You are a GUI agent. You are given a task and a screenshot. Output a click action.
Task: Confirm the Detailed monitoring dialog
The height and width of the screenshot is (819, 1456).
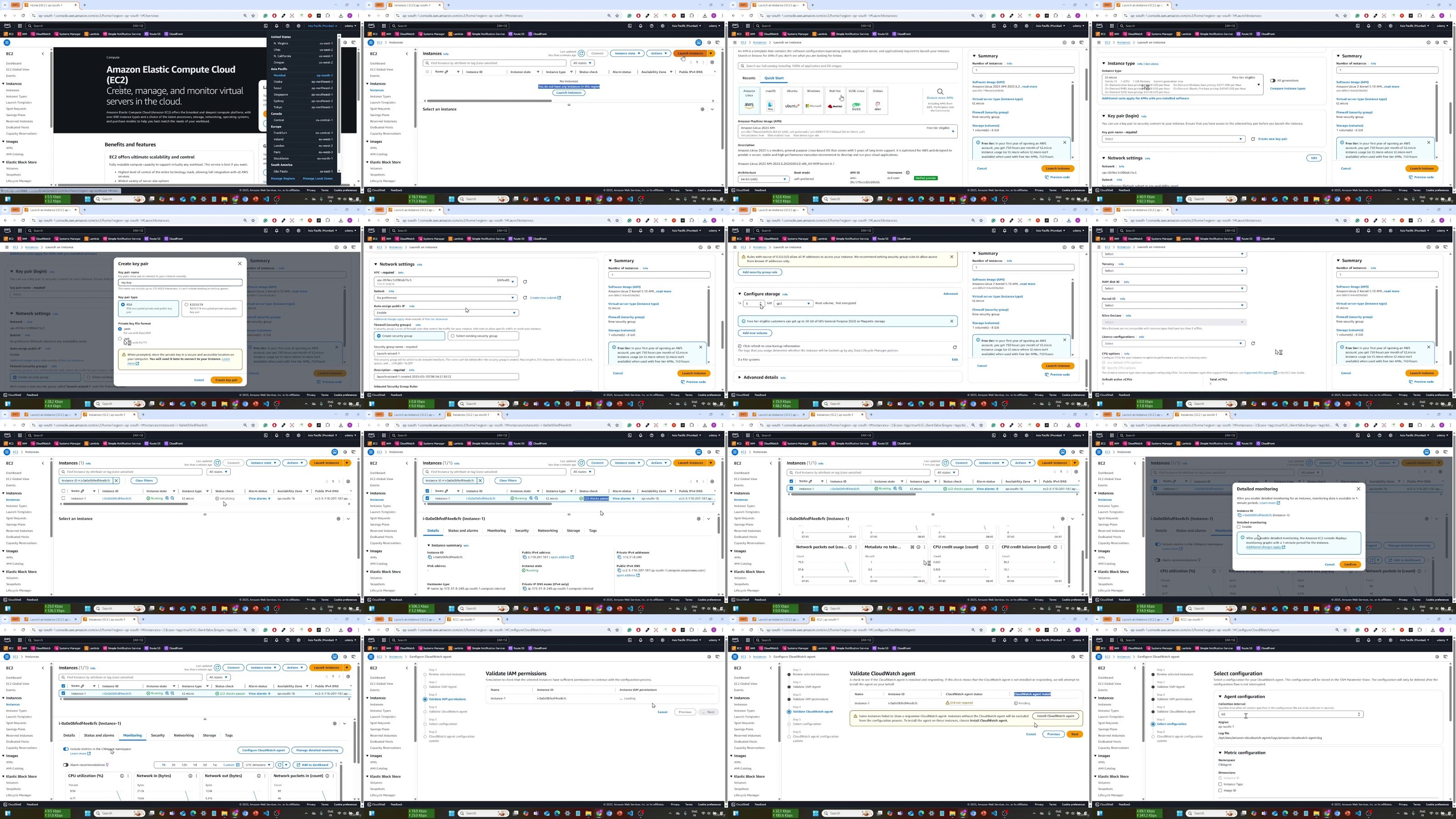point(1350,565)
